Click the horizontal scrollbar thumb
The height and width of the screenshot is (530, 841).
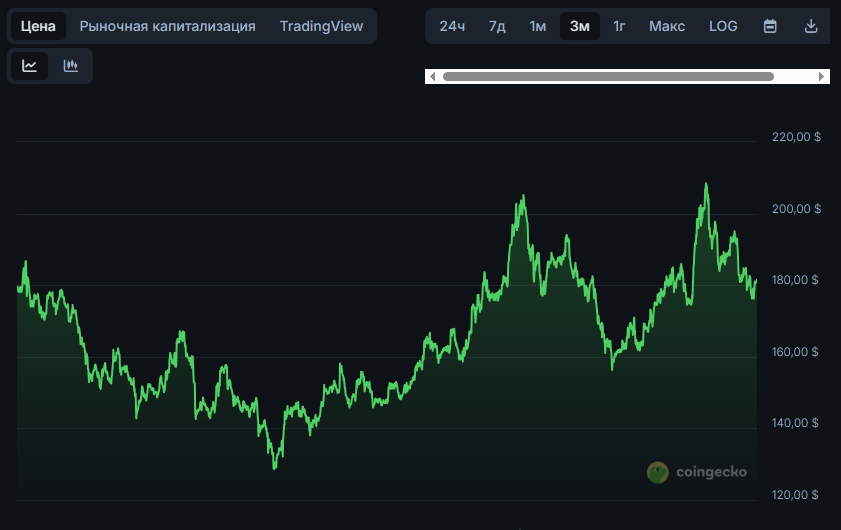(x=608, y=76)
